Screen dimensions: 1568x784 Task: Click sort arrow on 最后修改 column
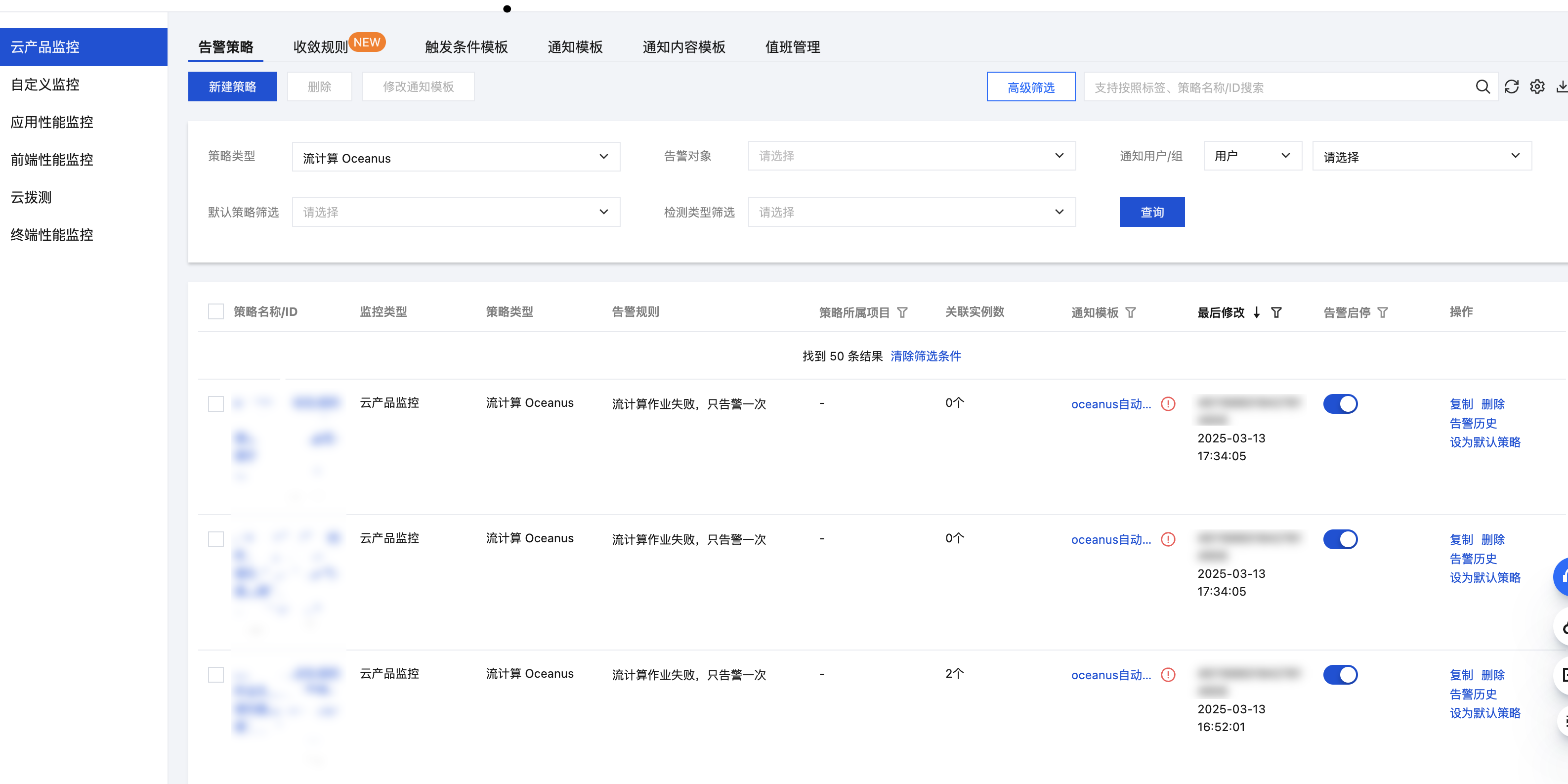click(1256, 312)
